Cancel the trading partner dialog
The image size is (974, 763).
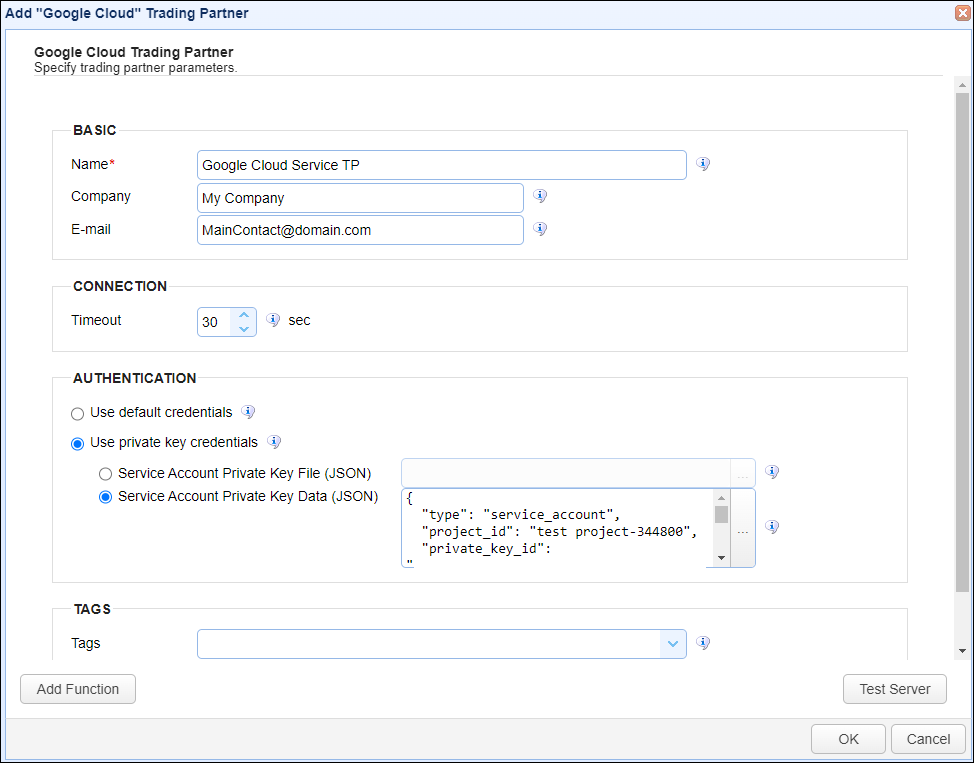(928, 739)
